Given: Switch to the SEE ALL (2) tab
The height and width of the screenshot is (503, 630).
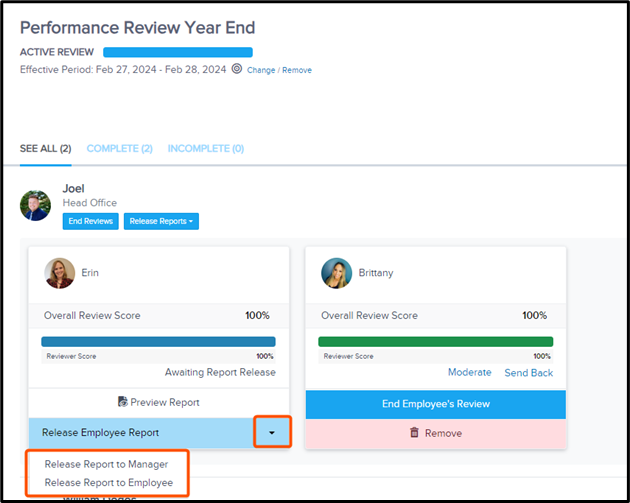Looking at the screenshot, I should coord(45,149).
